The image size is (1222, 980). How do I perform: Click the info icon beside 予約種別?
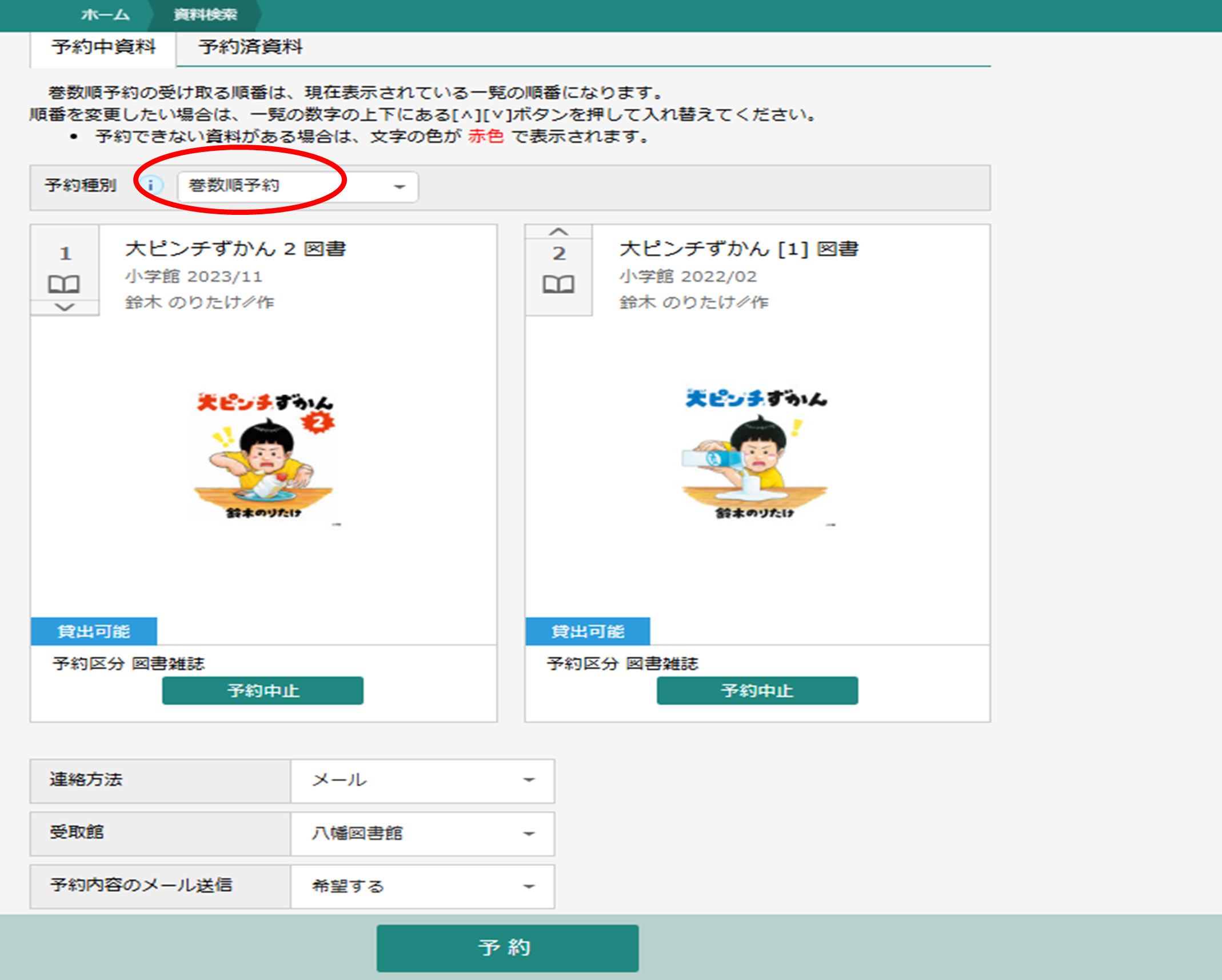[151, 185]
